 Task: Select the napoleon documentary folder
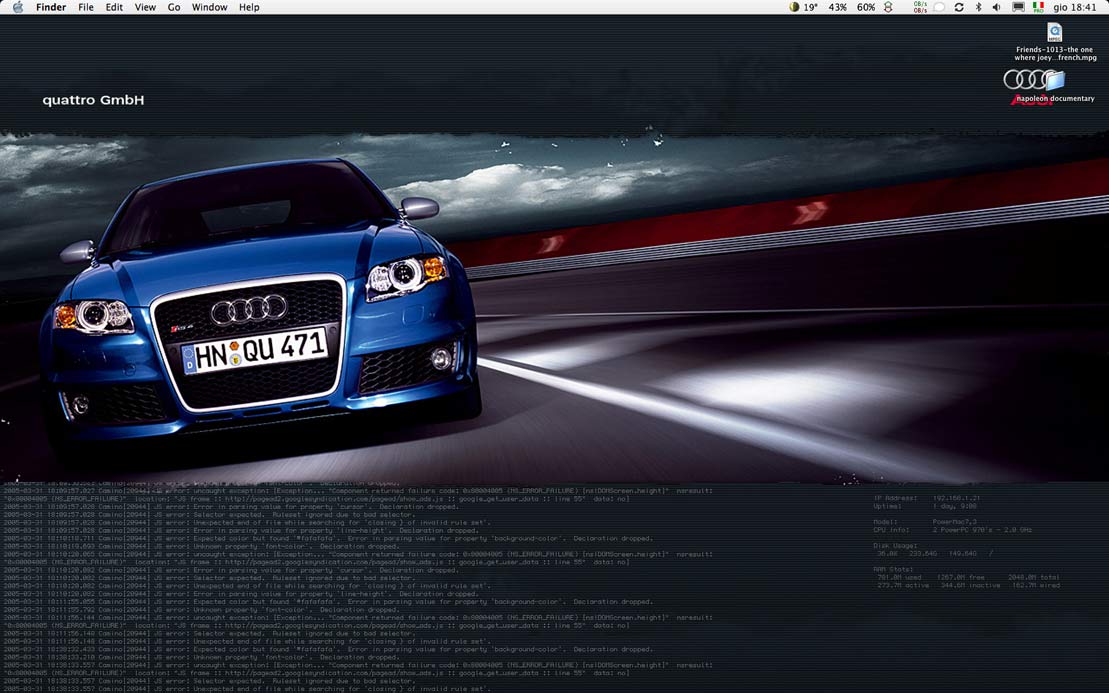click(1055, 80)
